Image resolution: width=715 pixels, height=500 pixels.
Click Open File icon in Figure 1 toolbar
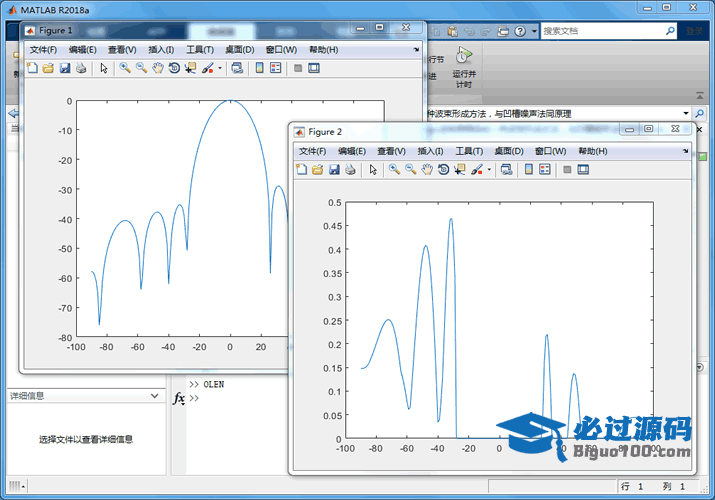pos(48,68)
